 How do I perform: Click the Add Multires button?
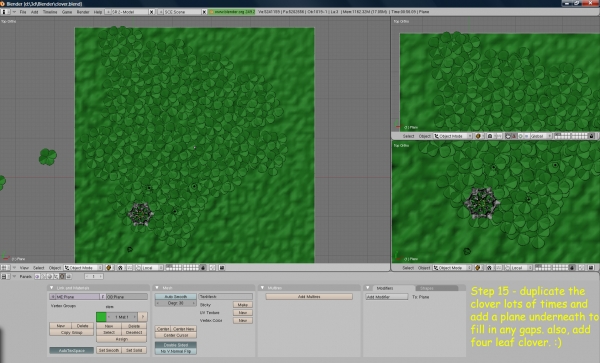point(309,296)
